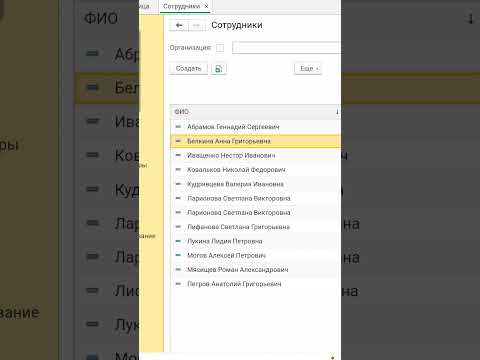Select employee Лукина Лидия Петровна
480x360 pixels.
pyautogui.click(x=256, y=241)
